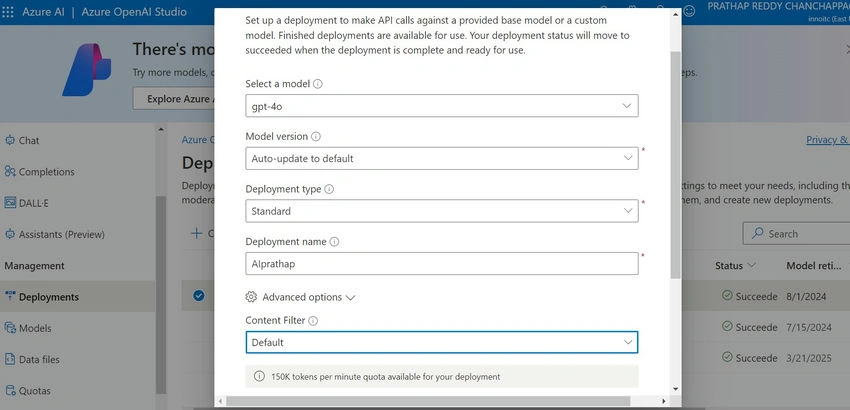Click the Search box in deployments
The image size is (850, 410).
pyautogui.click(x=796, y=234)
